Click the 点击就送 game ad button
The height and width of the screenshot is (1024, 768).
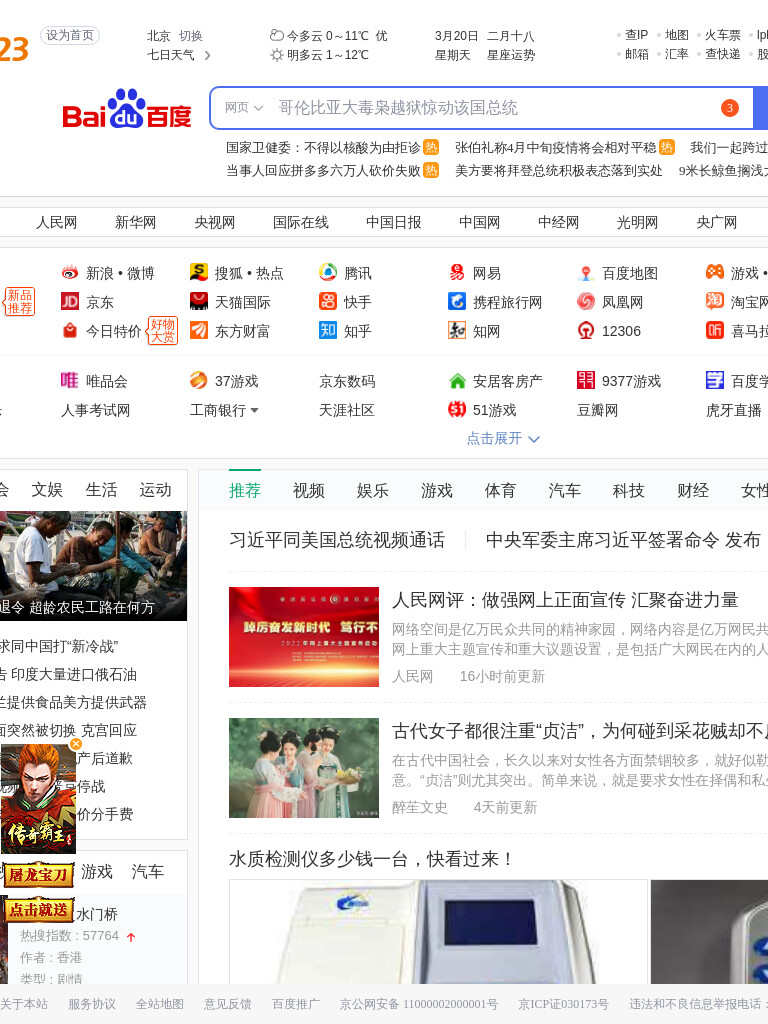point(38,910)
